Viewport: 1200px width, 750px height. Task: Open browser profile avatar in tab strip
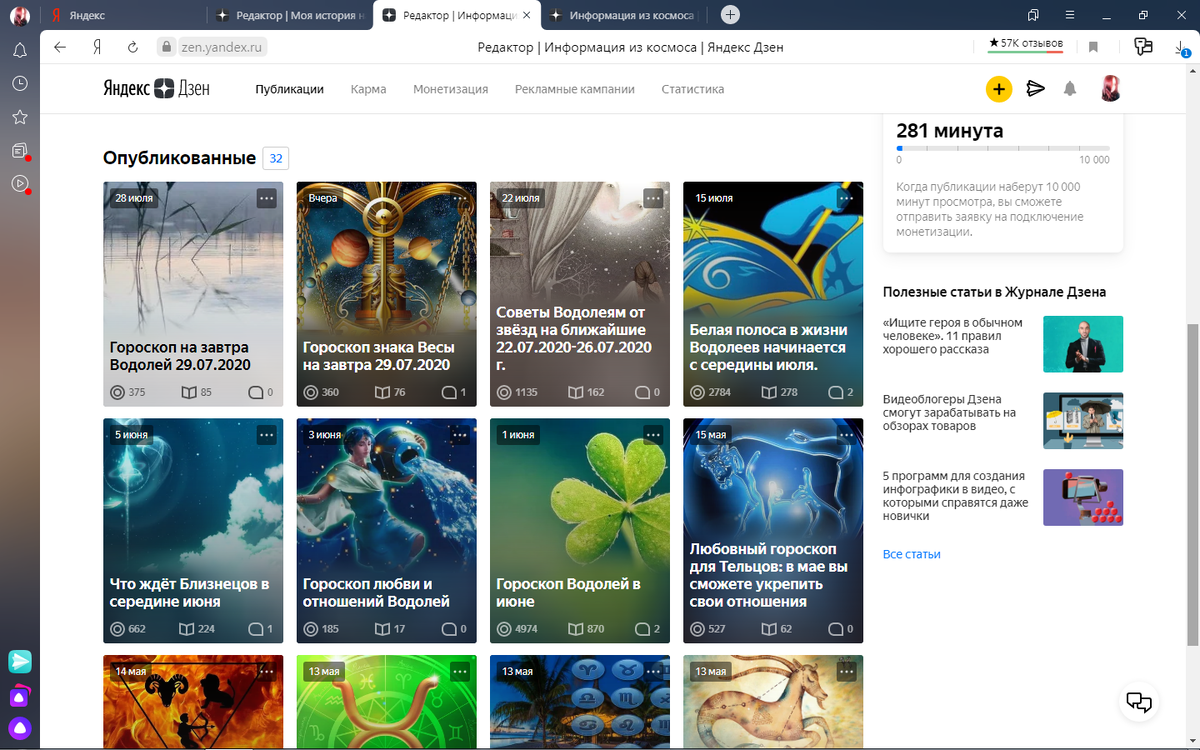(x=20, y=15)
